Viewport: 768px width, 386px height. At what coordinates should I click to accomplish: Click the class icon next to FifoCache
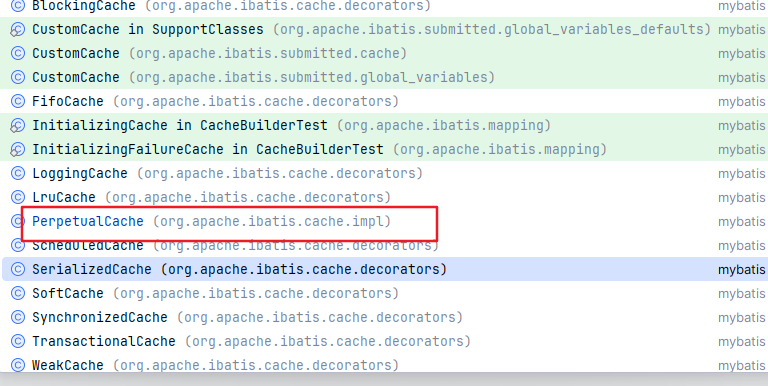point(18,101)
